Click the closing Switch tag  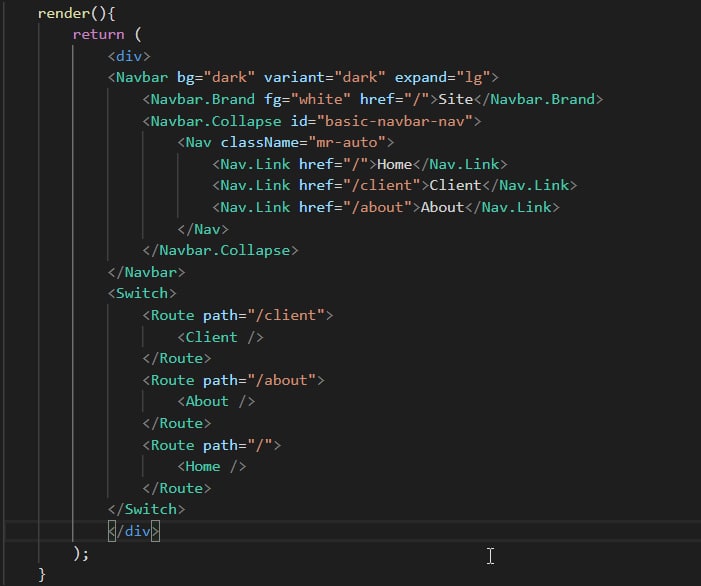[146, 509]
